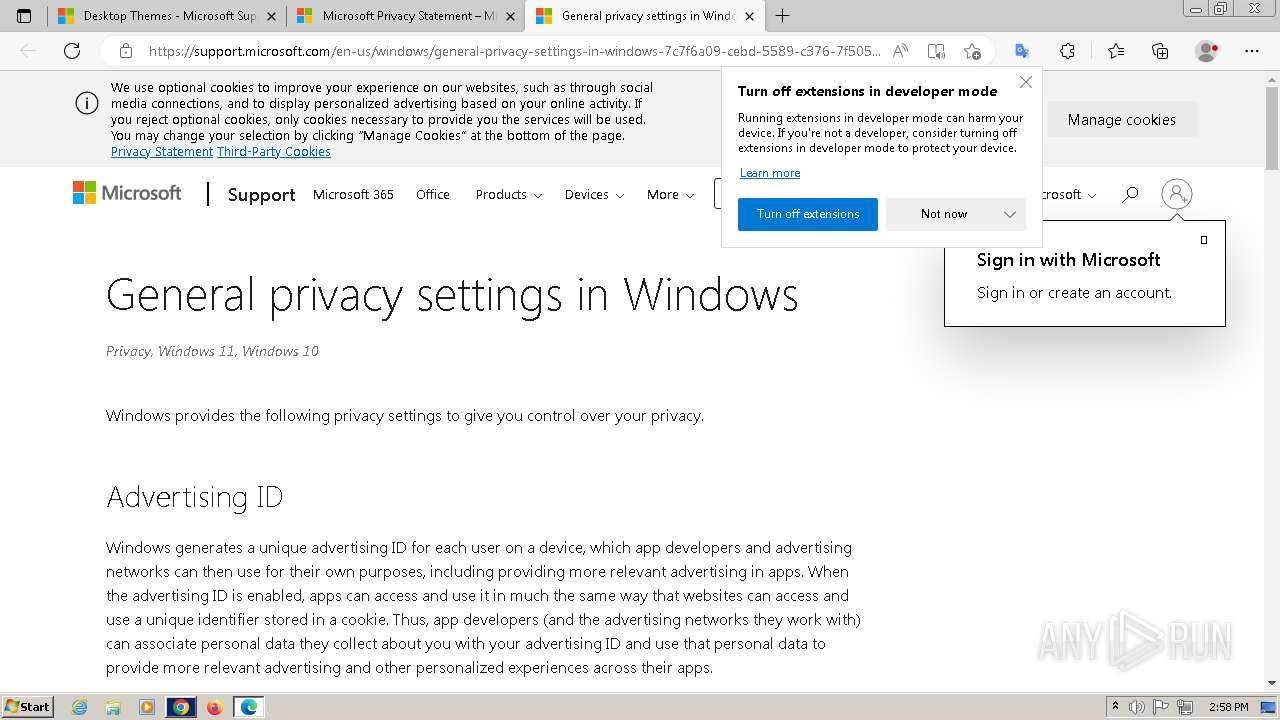Expand the Not now options arrow

click(x=1010, y=214)
